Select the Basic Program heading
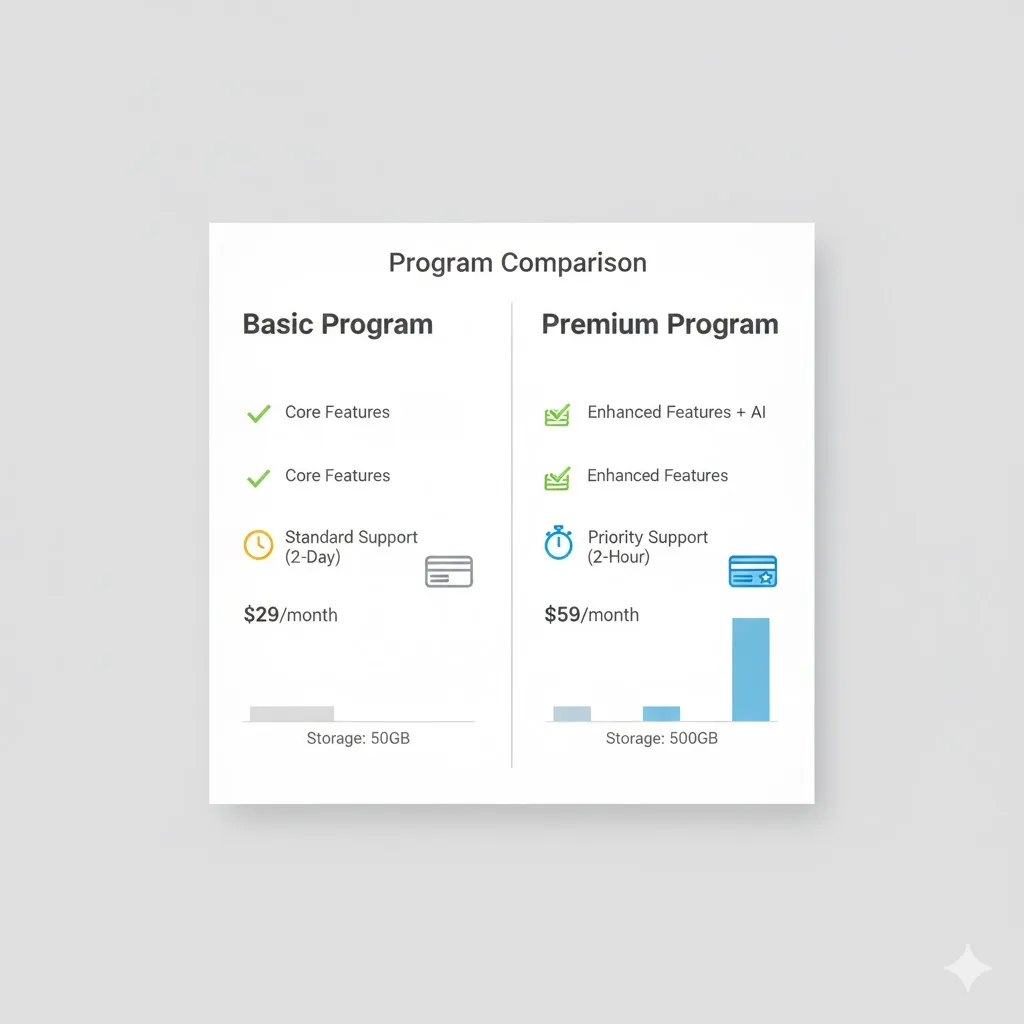1024x1024 pixels. 338,325
